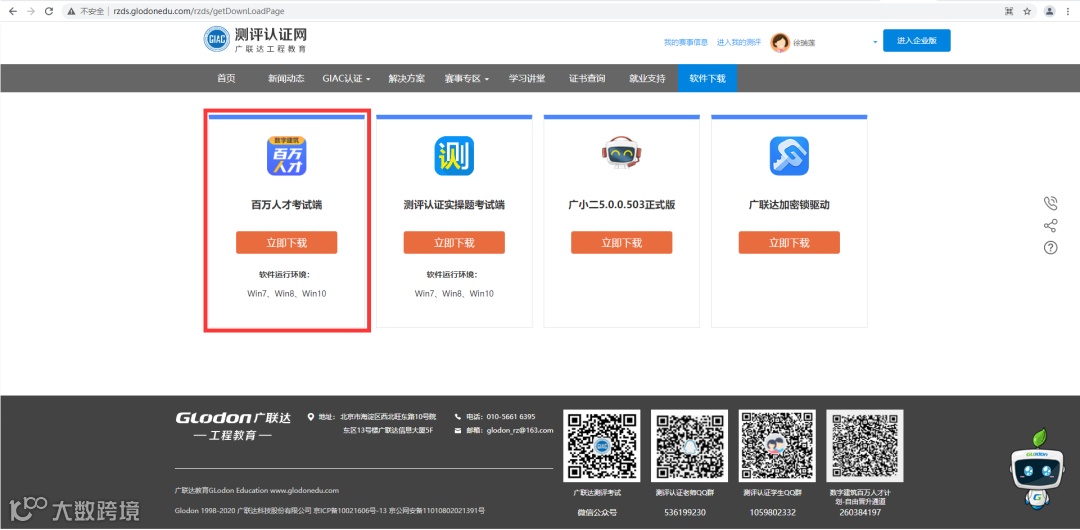The height and width of the screenshot is (530, 1080).
Task: Expand the GIAC认证 dropdown menu
Action: [x=346, y=79]
